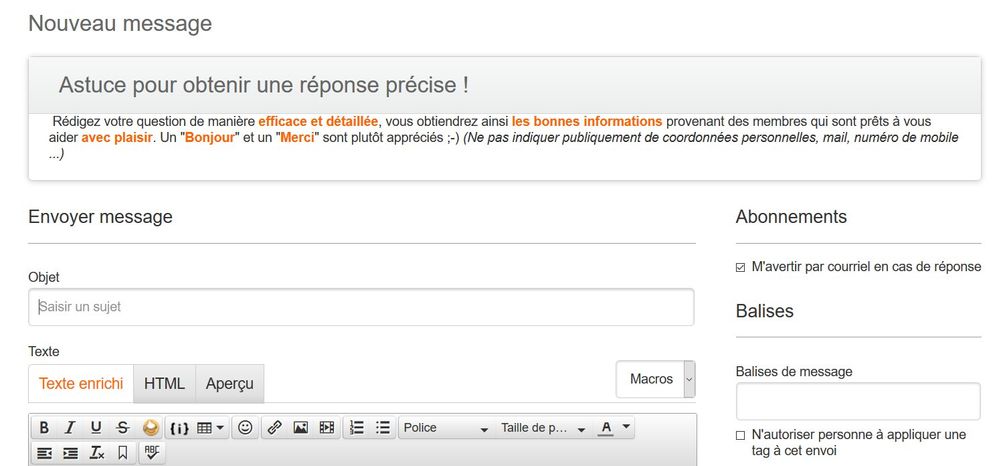Click the 'Envoyer message' heading

[101, 217]
